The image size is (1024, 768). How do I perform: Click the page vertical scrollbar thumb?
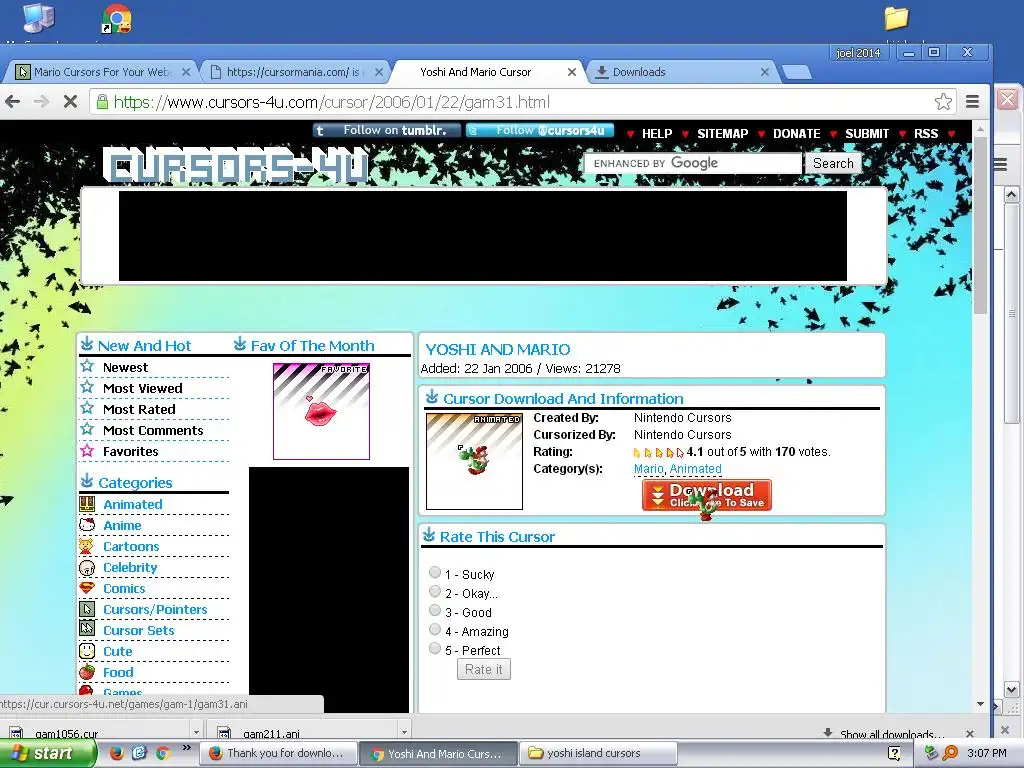(x=980, y=225)
